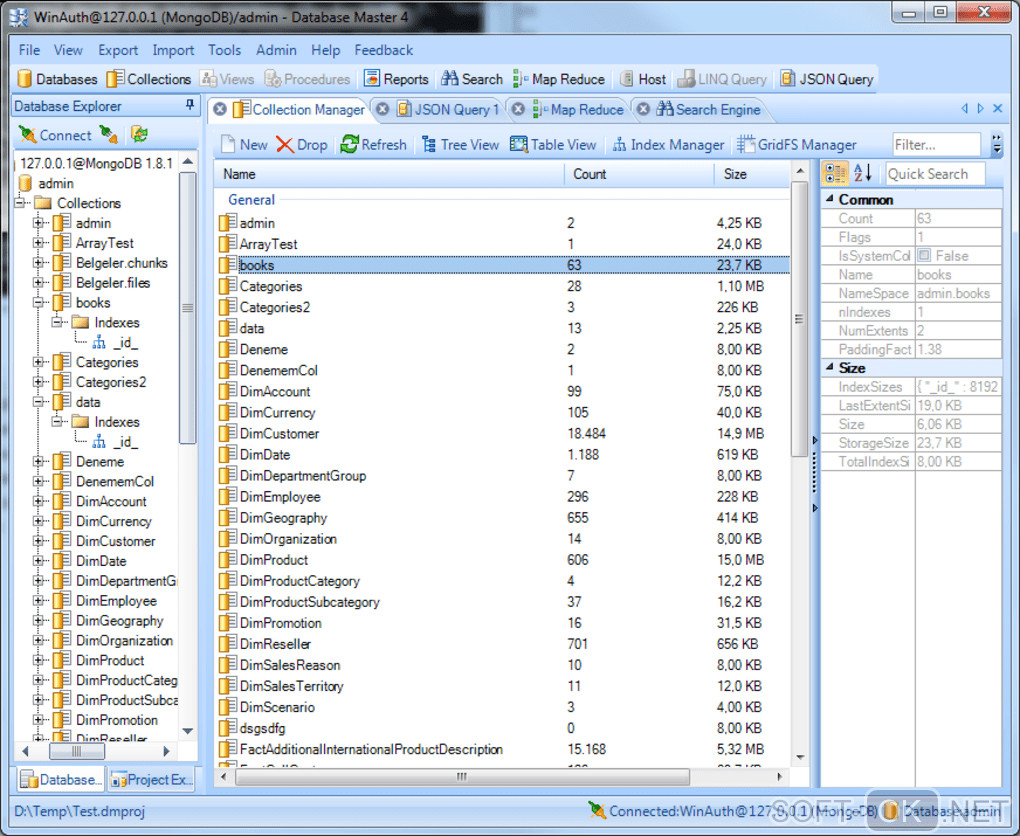Collapse the Indexes folder under books
The width and height of the screenshot is (1020, 836).
coord(57,323)
